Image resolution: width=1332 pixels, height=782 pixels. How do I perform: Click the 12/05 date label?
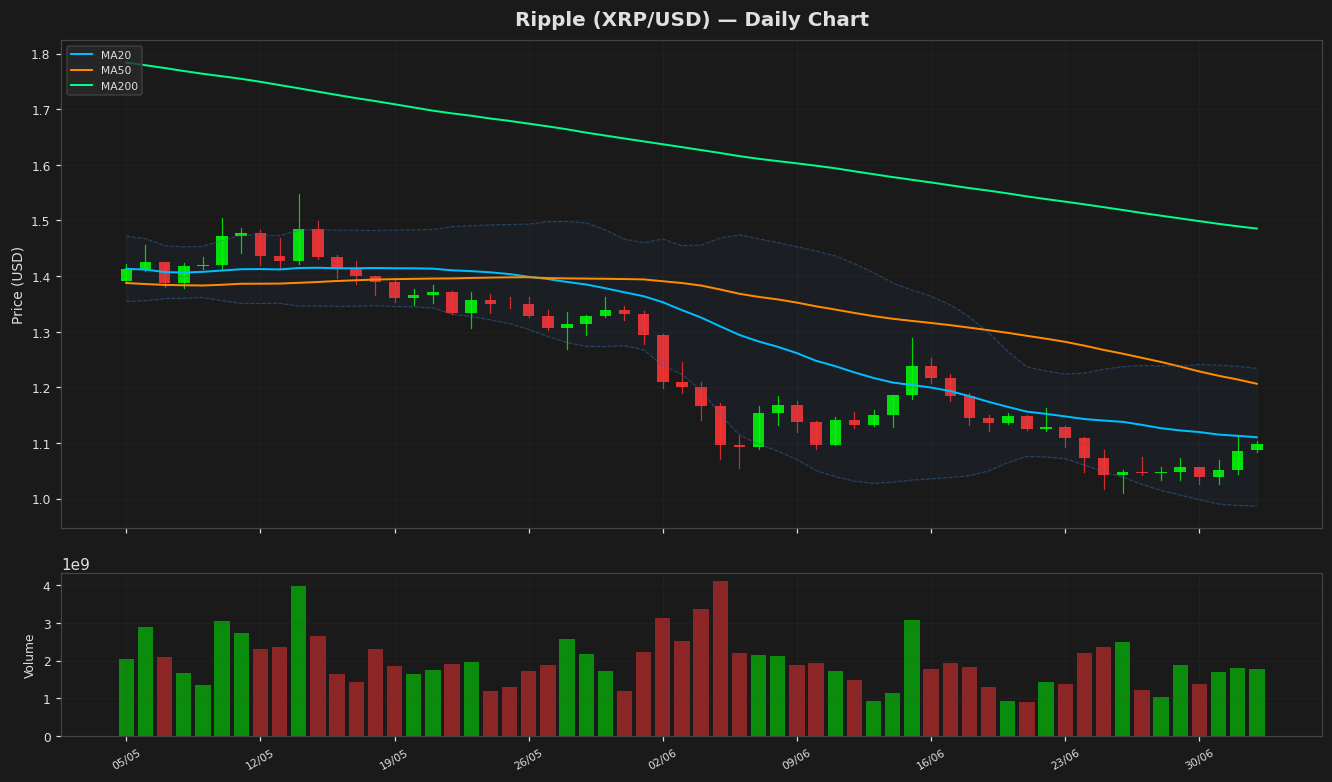pyautogui.click(x=260, y=760)
